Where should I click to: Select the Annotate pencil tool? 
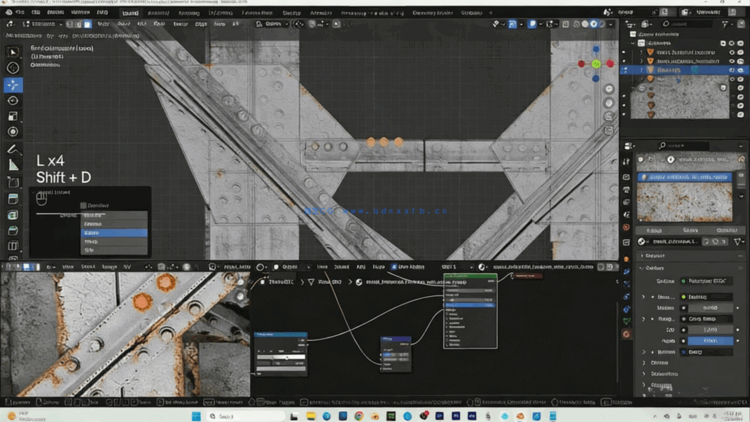coord(13,149)
